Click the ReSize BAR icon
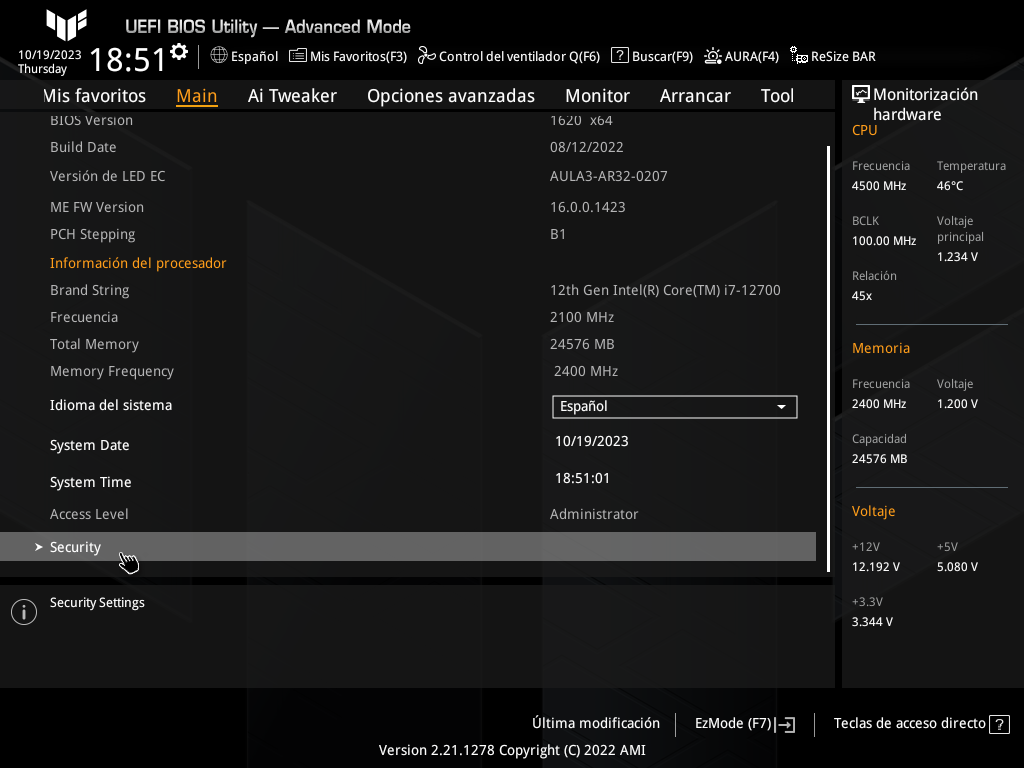Viewport: 1024px width, 768px height. tap(799, 56)
